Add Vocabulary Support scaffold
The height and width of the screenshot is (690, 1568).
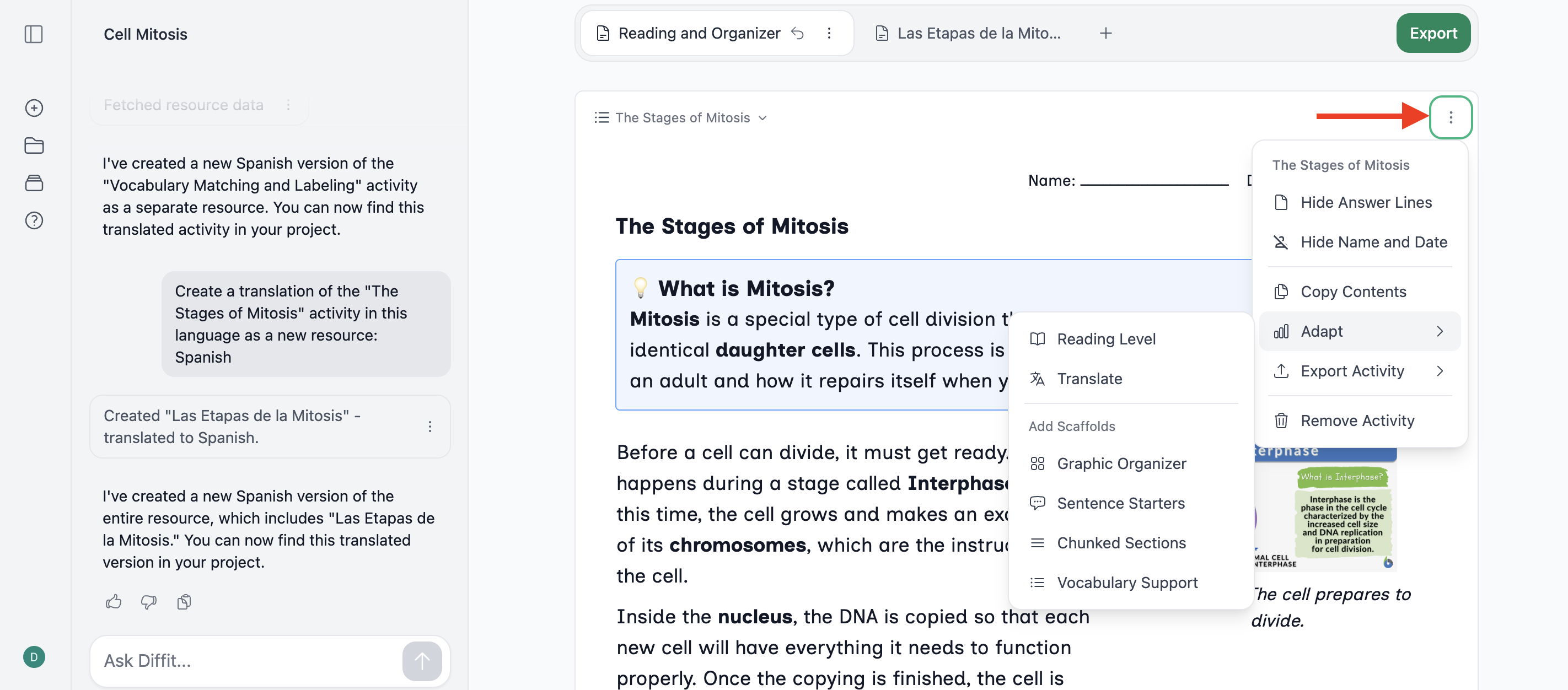tap(1130, 583)
